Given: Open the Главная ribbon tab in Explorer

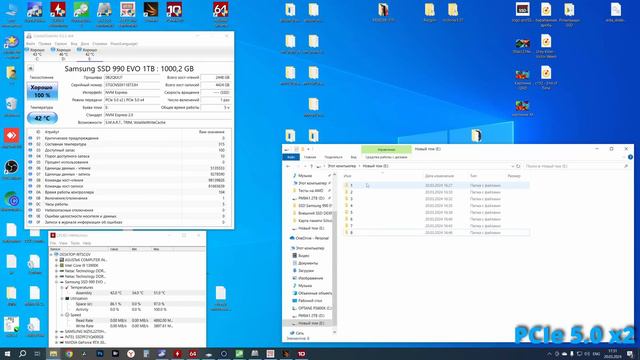Looking at the screenshot, I should (x=310, y=157).
